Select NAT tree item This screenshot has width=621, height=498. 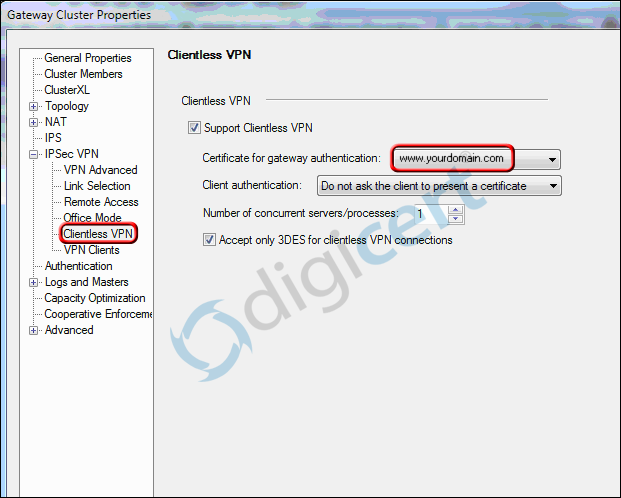click(x=56, y=122)
